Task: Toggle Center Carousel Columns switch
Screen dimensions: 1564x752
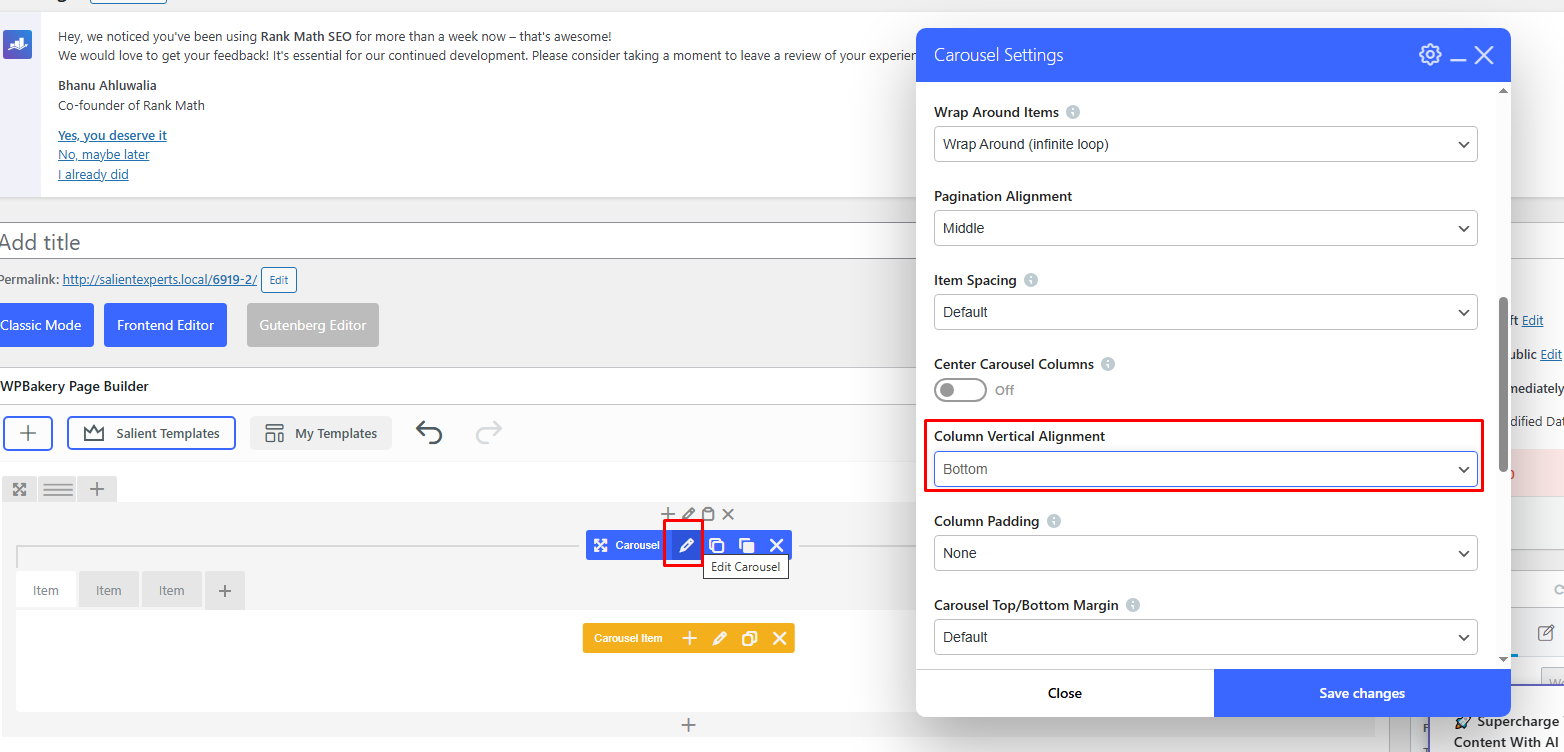Action: point(960,390)
